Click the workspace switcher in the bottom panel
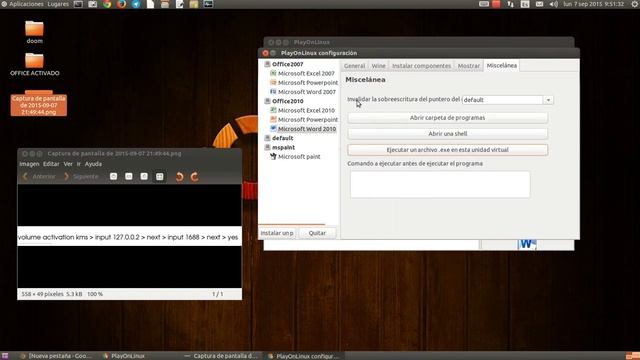This screenshot has width=640, height=360. point(633,356)
